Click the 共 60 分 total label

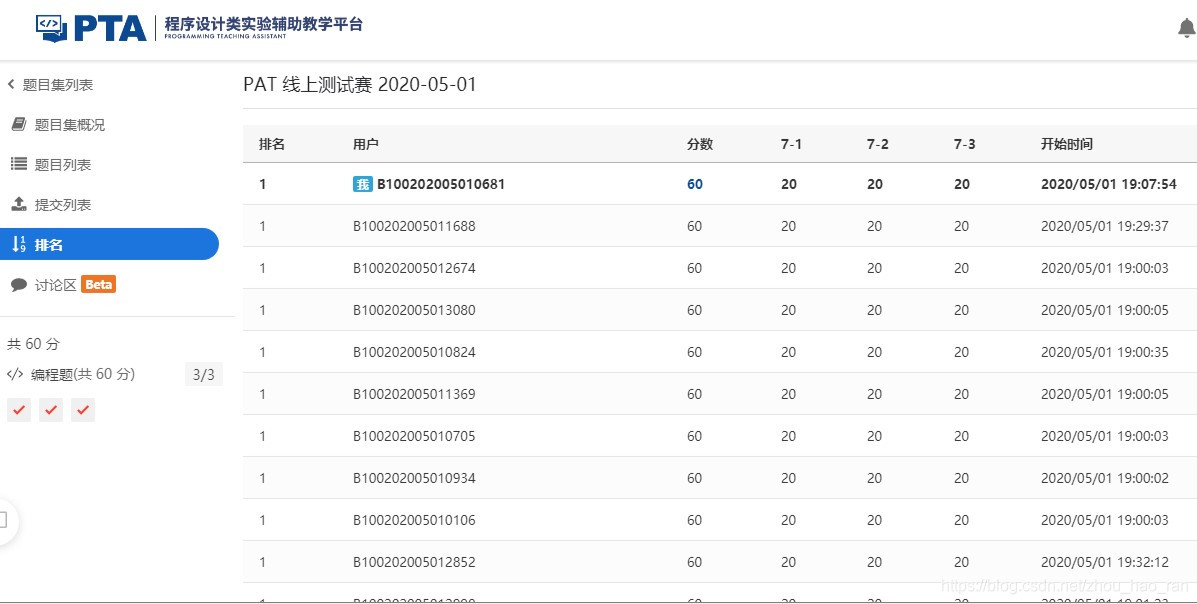[33, 344]
